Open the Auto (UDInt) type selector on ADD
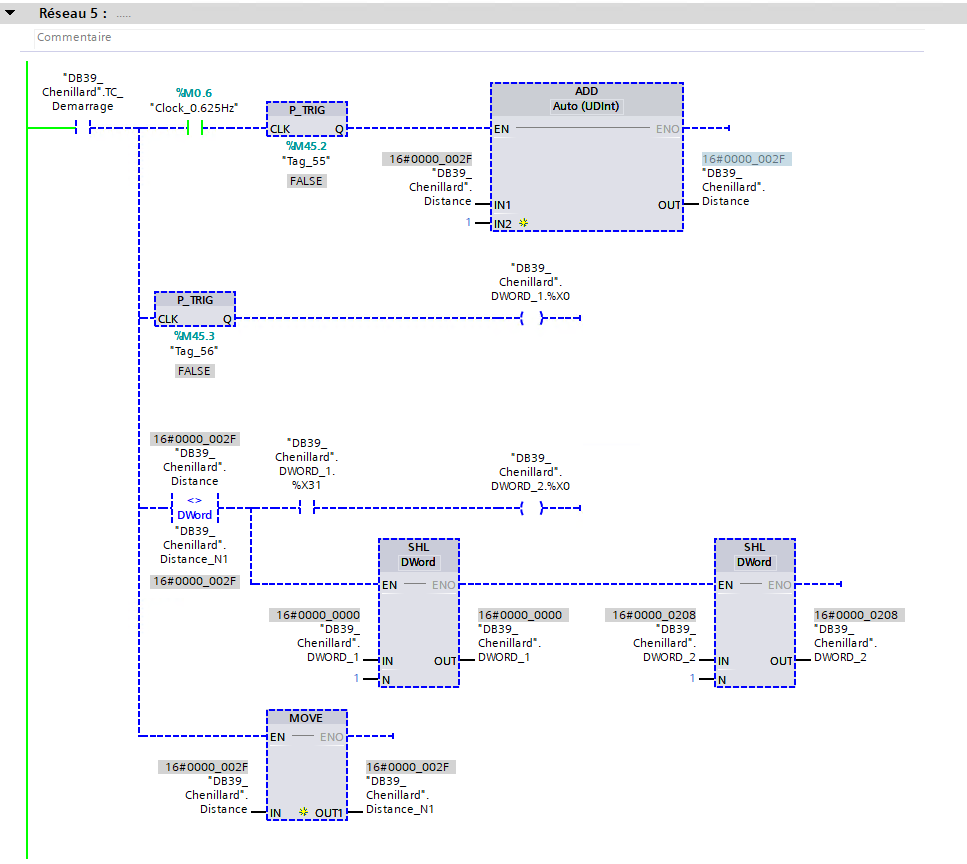 click(x=586, y=106)
